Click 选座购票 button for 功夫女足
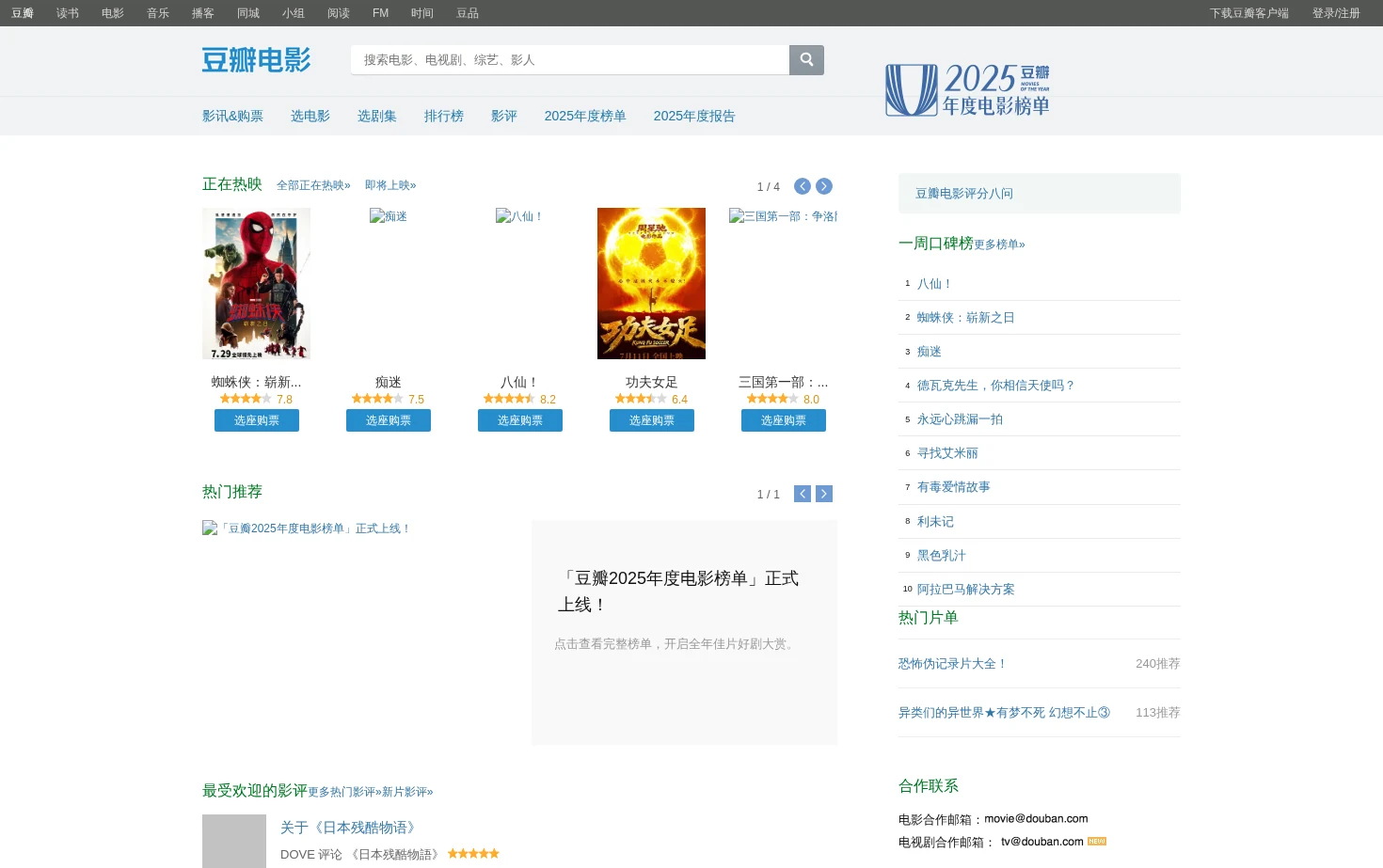The height and width of the screenshot is (868, 1383). [652, 420]
